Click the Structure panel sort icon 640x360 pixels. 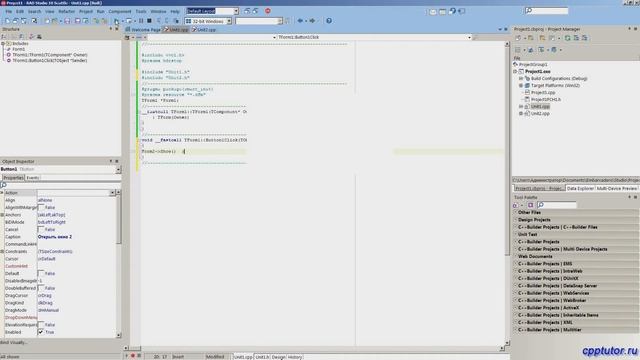tap(4, 37)
